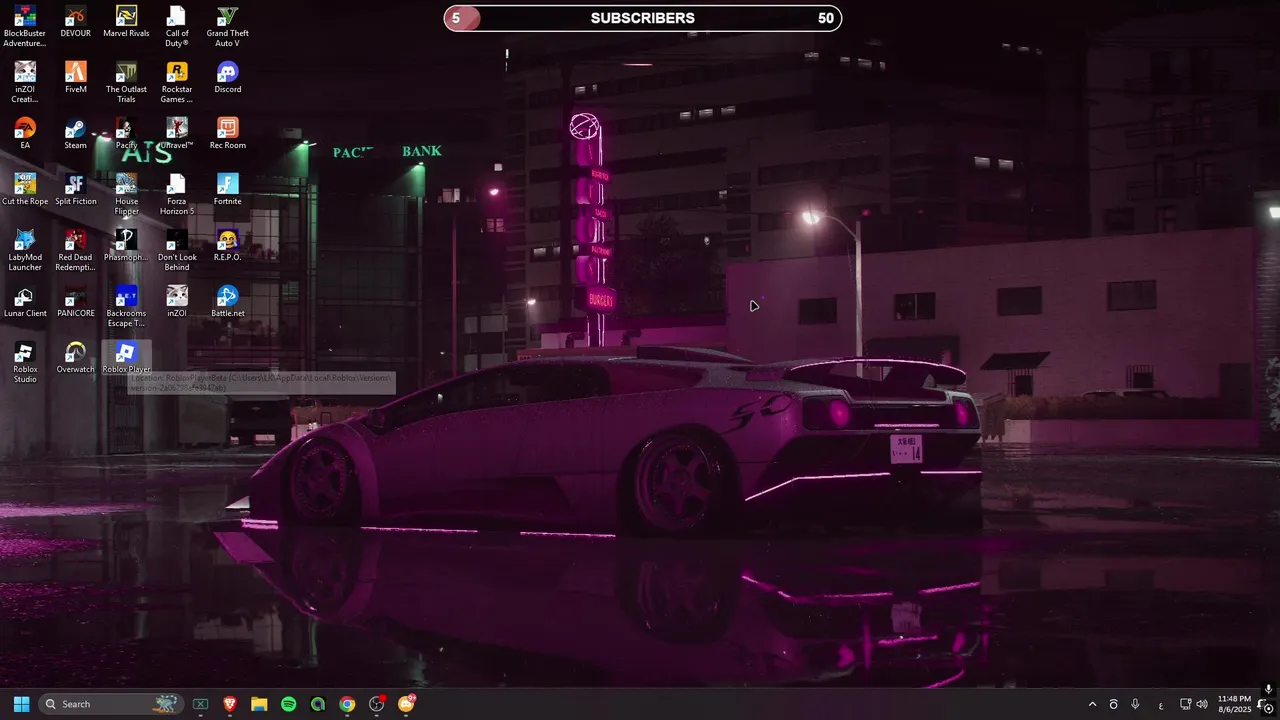Select The Outlast Trials icon
1280x720 pixels.
pos(126,83)
